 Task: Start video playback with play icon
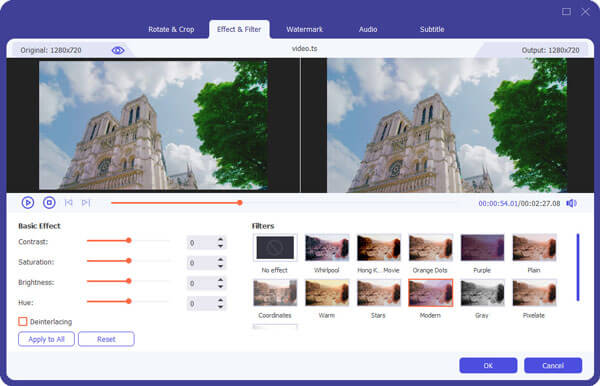coord(28,202)
